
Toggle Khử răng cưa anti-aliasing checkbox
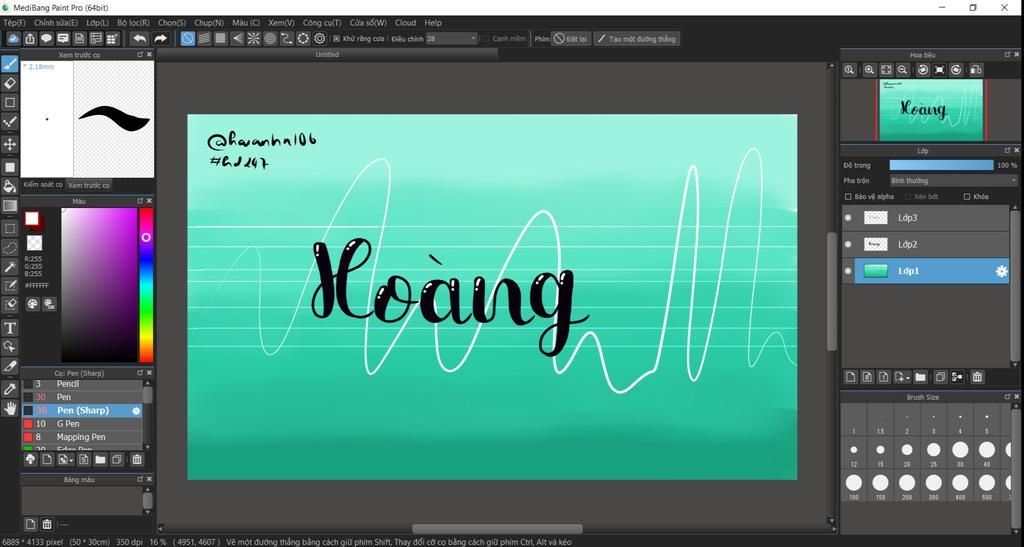click(336, 39)
